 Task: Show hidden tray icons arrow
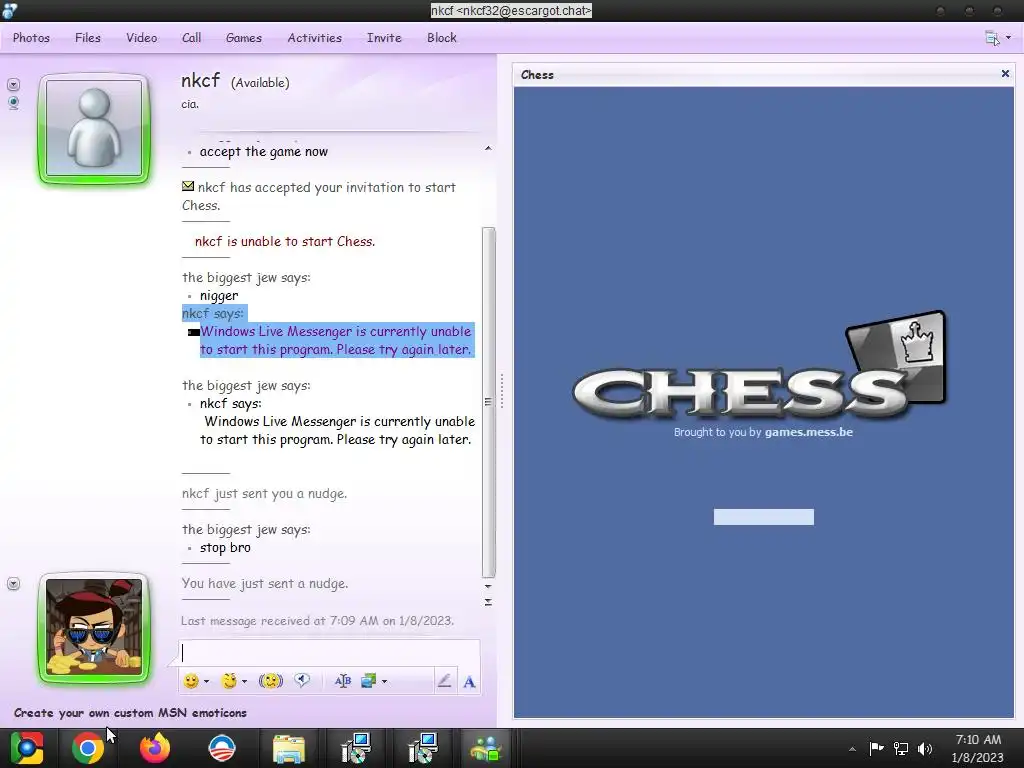[x=852, y=749]
